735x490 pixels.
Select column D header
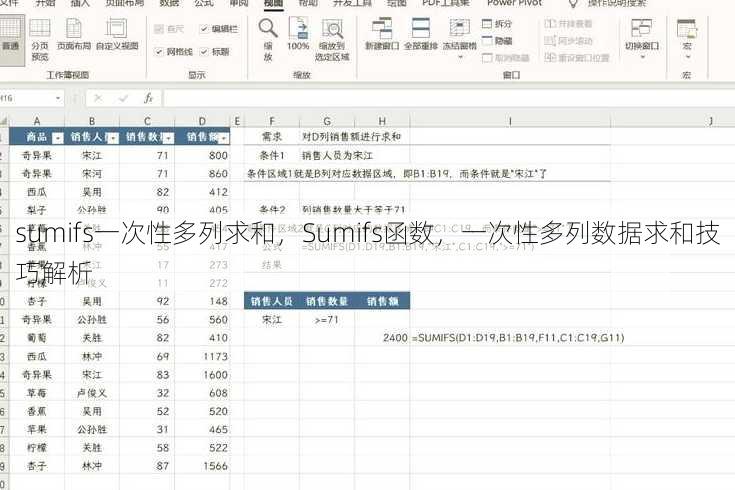(x=202, y=121)
